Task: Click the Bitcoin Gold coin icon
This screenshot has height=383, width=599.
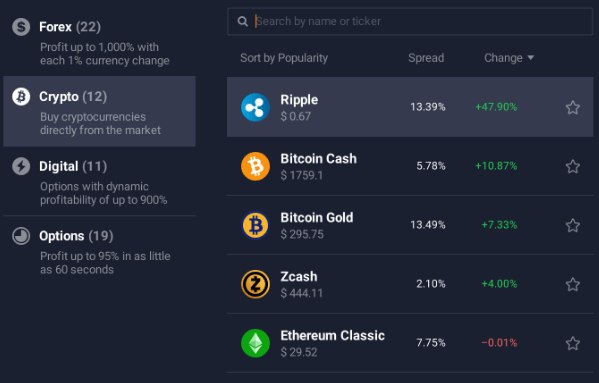Action: coord(255,225)
